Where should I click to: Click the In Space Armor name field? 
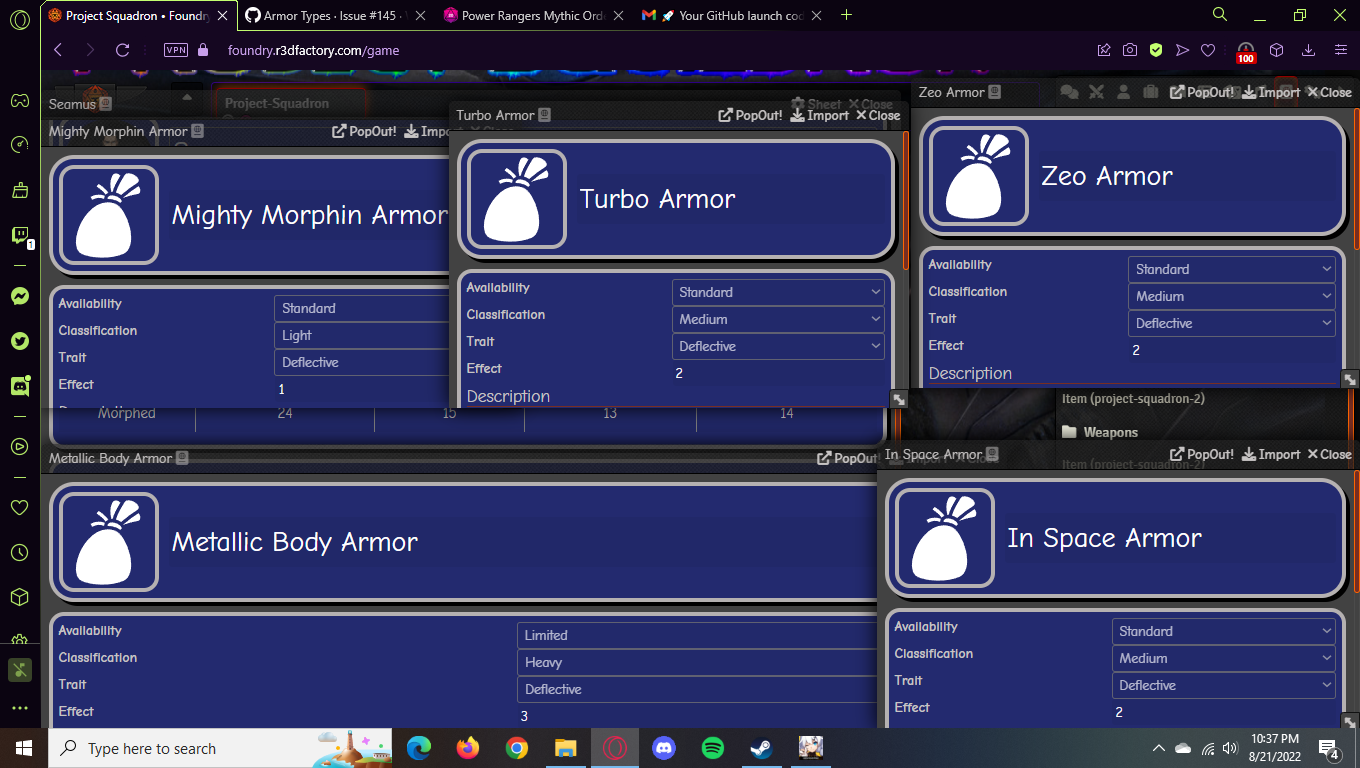click(1170, 538)
